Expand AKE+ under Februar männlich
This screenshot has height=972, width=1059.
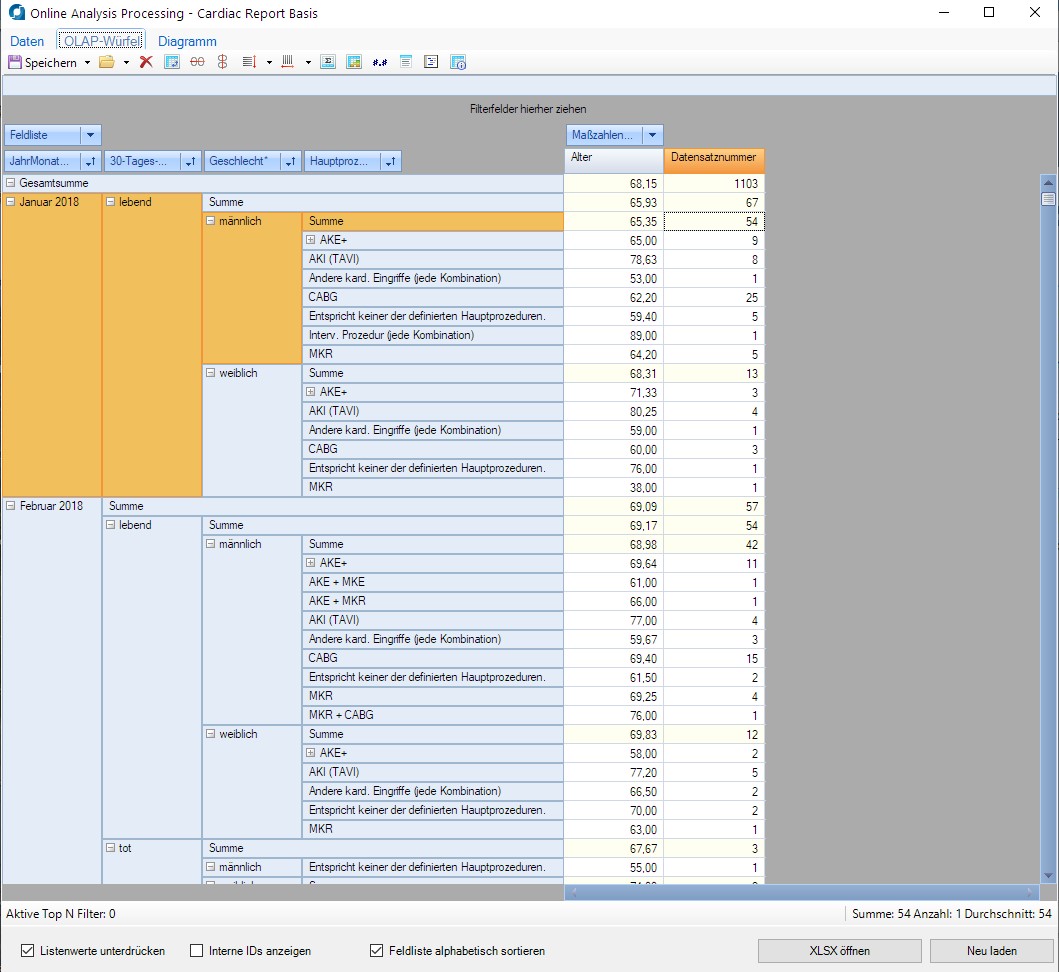(x=310, y=562)
